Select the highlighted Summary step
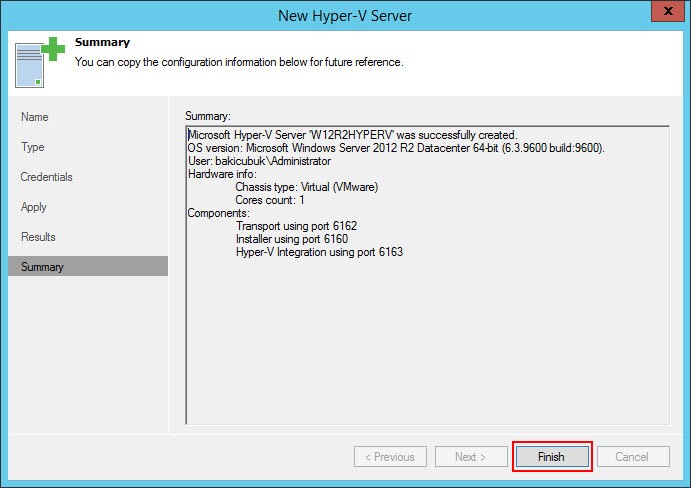 coord(88,266)
